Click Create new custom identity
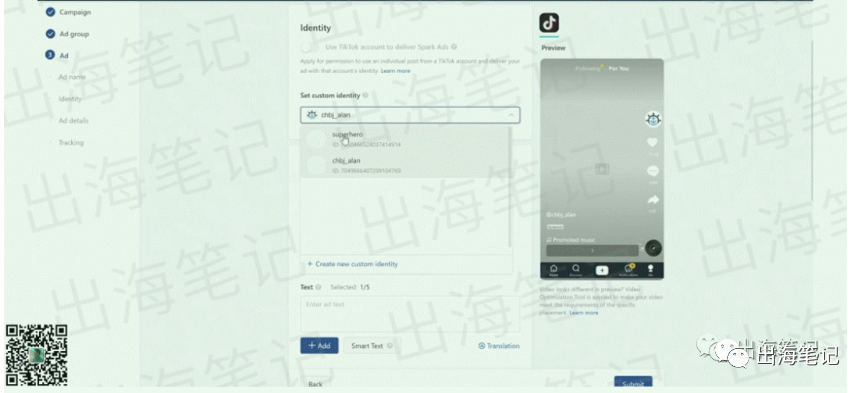 (352, 264)
